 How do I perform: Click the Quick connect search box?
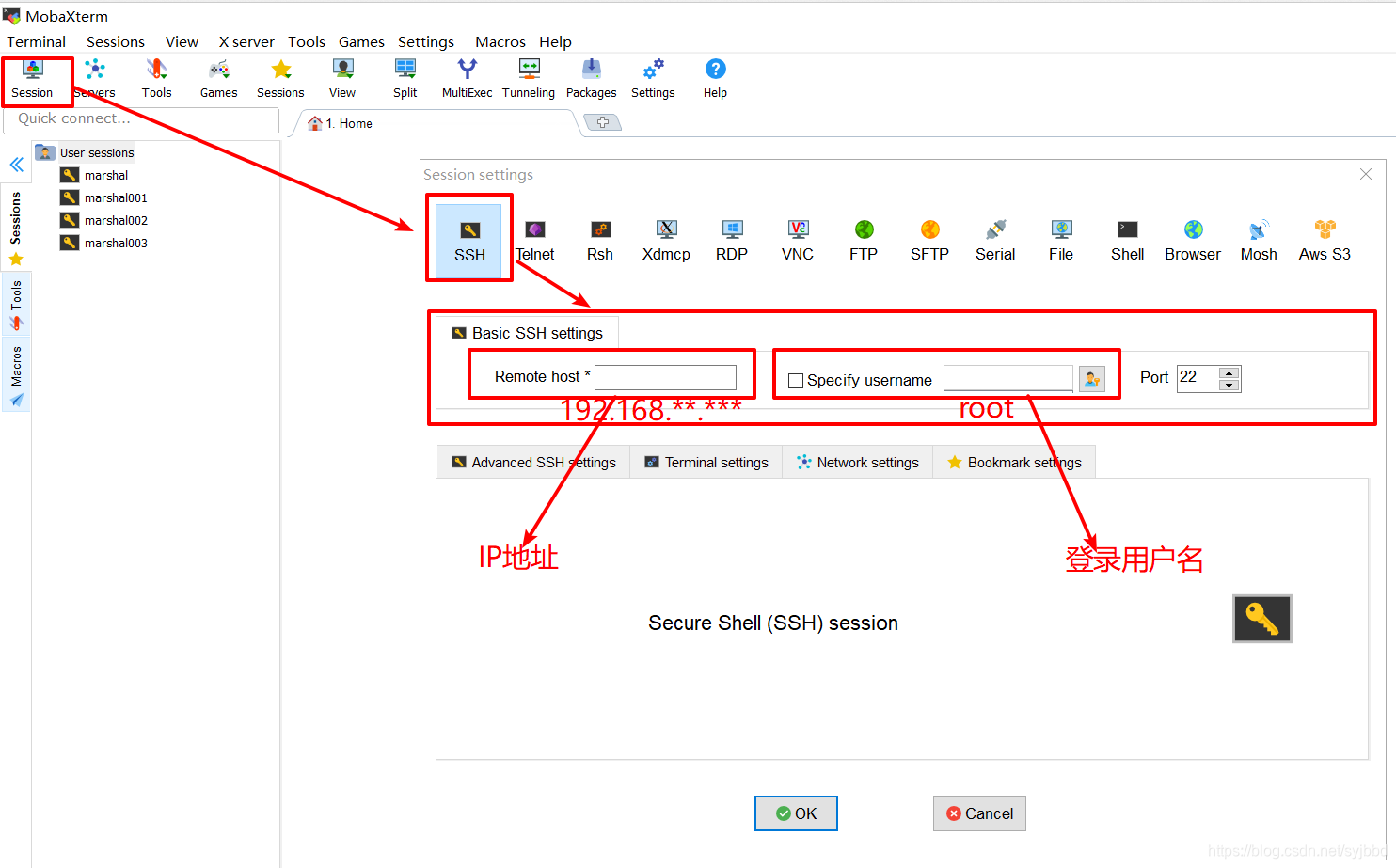[141, 119]
